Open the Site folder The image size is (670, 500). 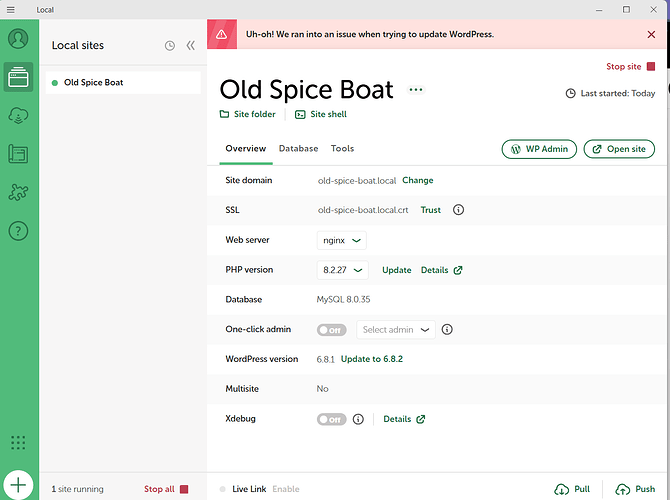[x=248, y=114]
